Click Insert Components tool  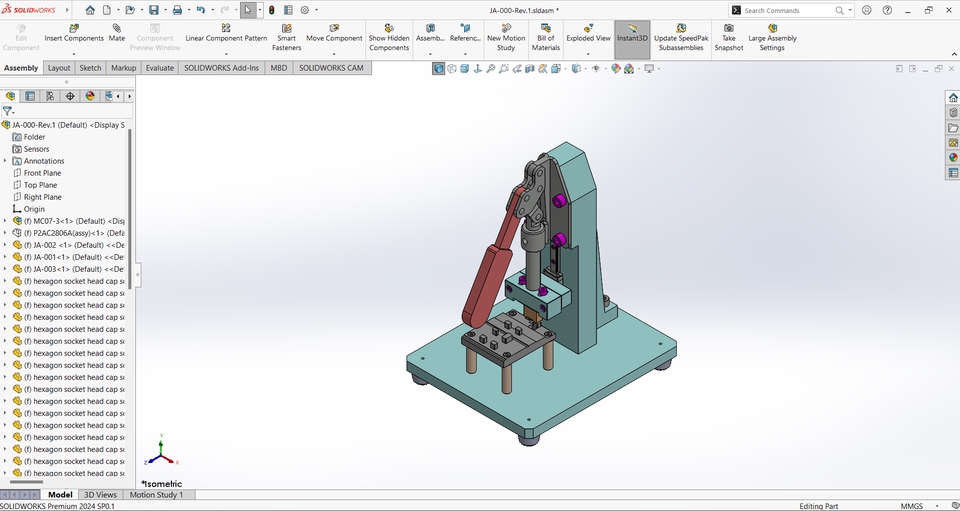coord(74,33)
